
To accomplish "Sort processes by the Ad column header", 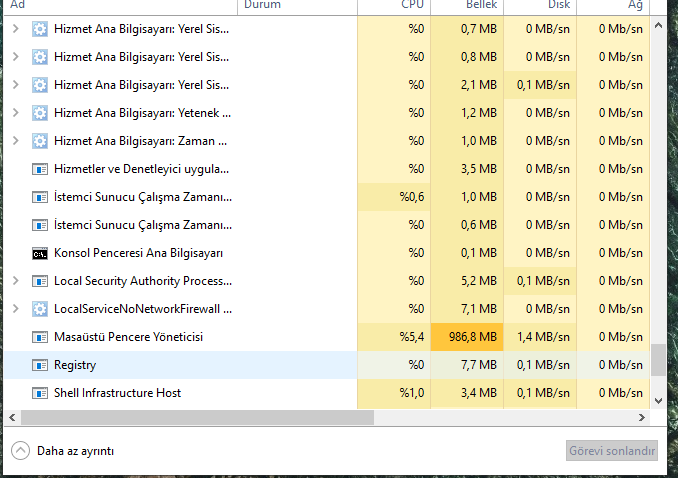I will (x=121, y=6).
